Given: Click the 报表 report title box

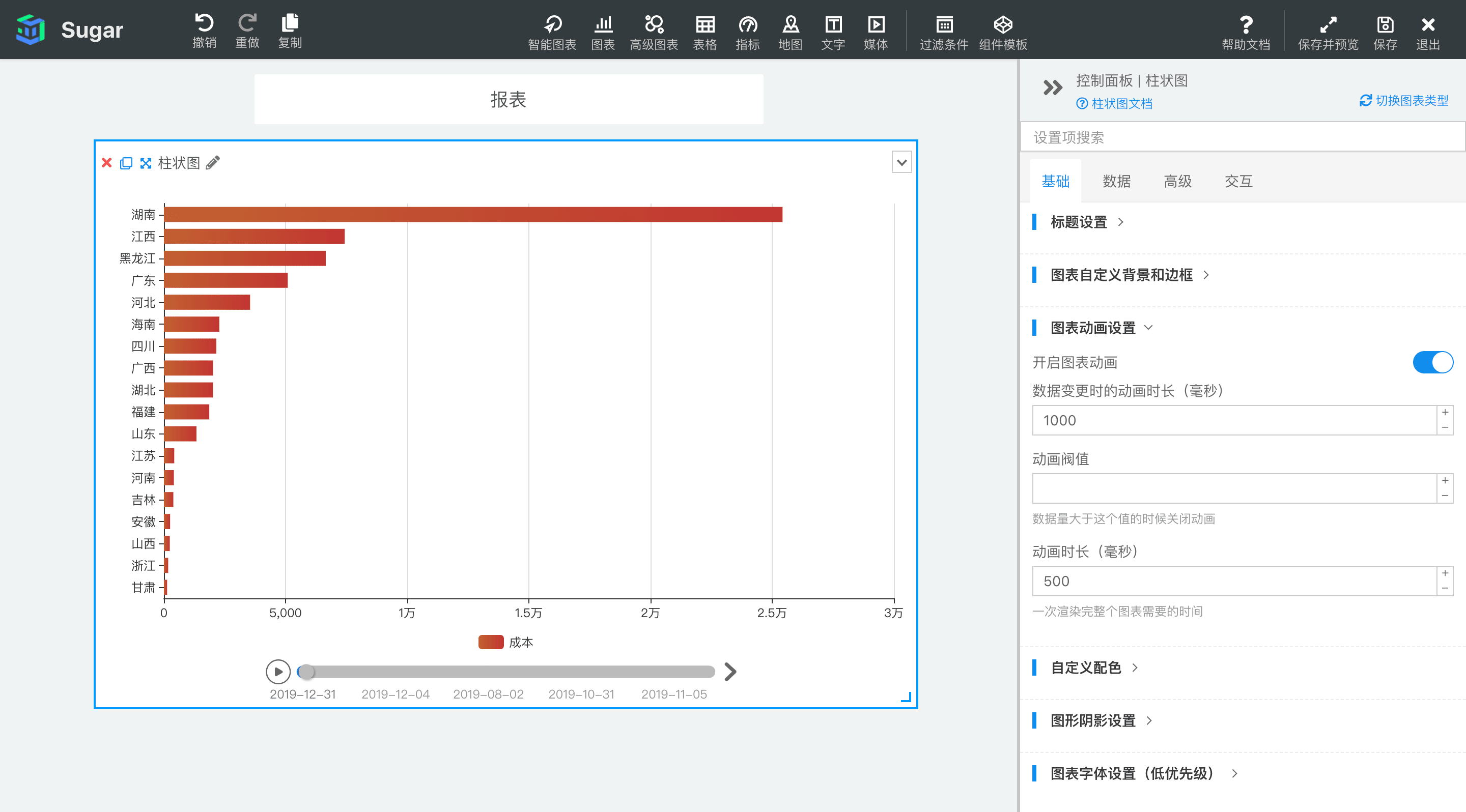Looking at the screenshot, I should pyautogui.click(x=509, y=100).
